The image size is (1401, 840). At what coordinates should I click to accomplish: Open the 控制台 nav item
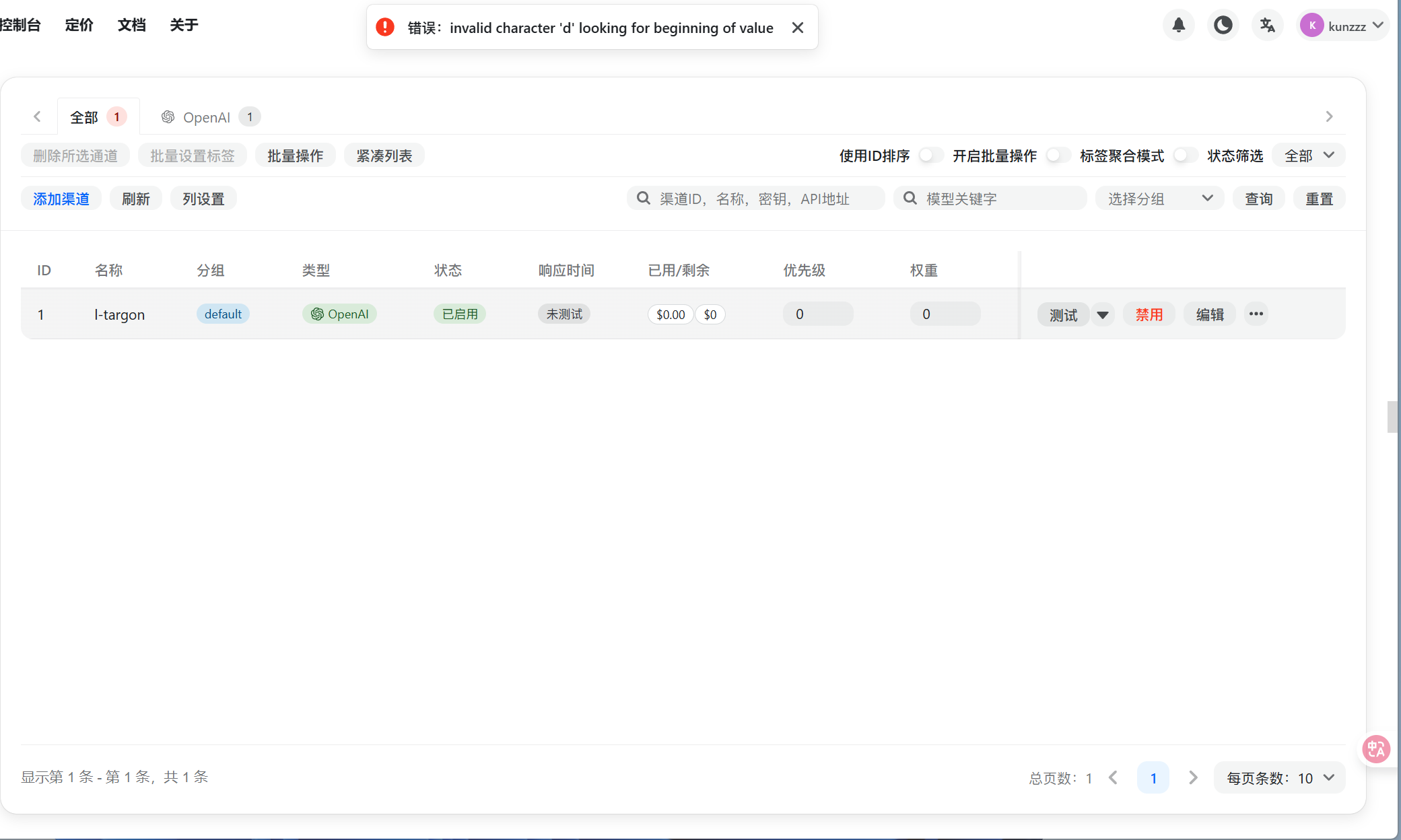point(20,25)
